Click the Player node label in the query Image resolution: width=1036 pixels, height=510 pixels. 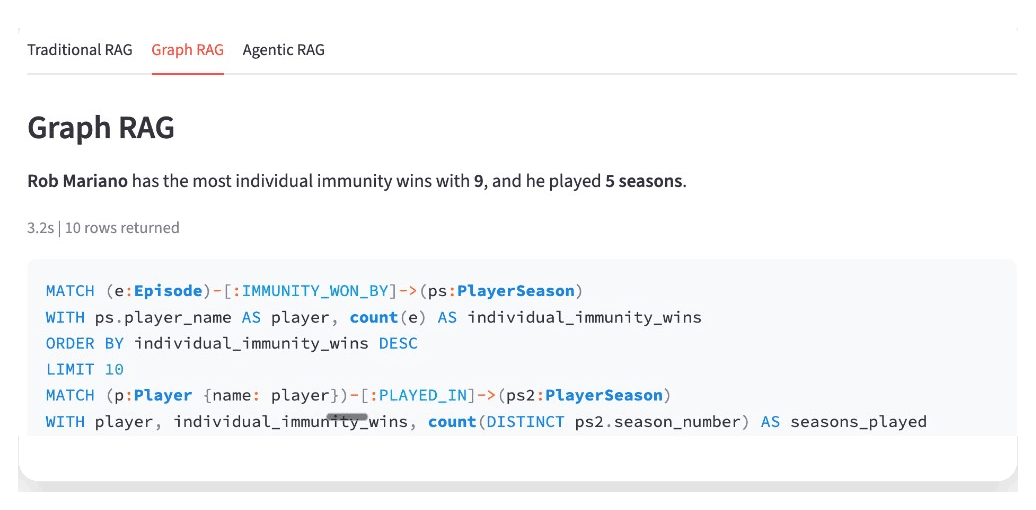pyautogui.click(x=163, y=395)
